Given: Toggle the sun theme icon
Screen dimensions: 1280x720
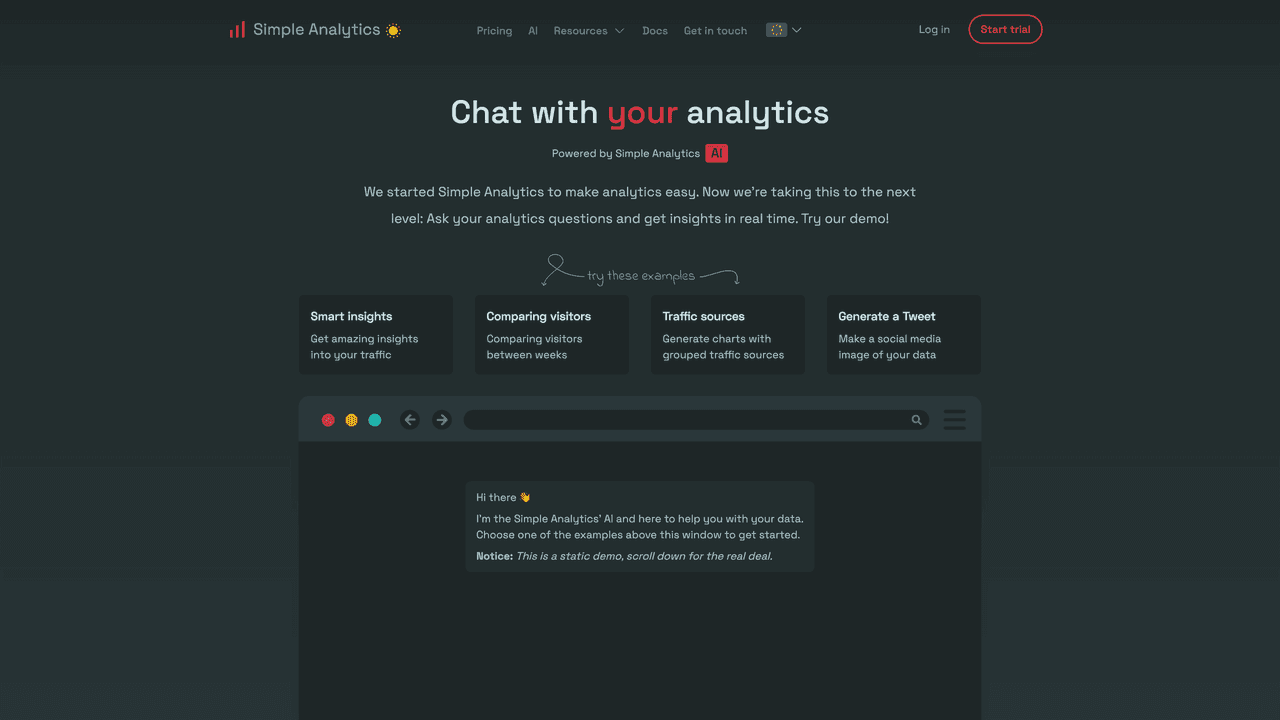Looking at the screenshot, I should 393,30.
